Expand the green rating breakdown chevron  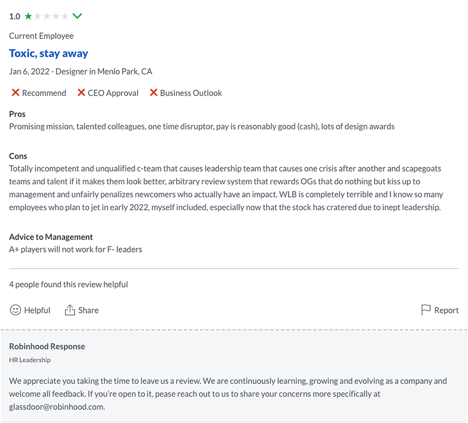point(77,16)
